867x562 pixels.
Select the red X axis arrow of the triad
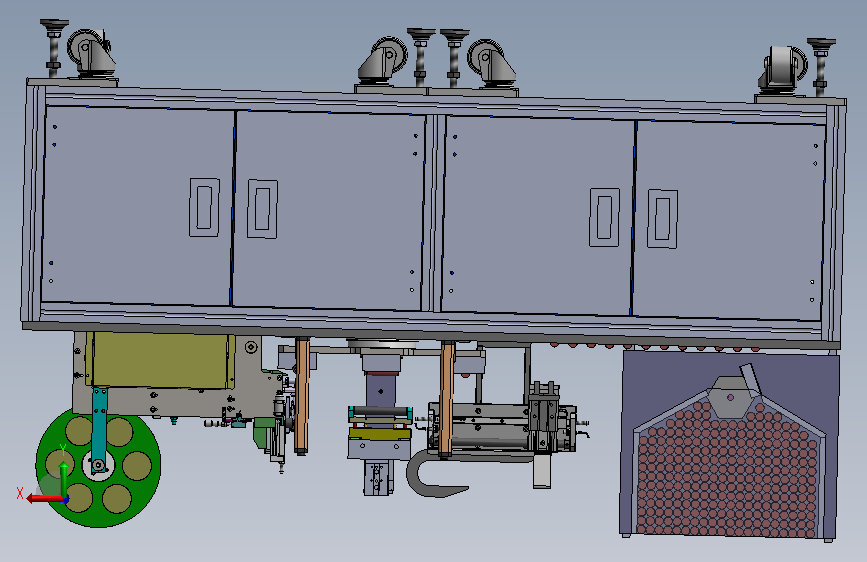44,499
